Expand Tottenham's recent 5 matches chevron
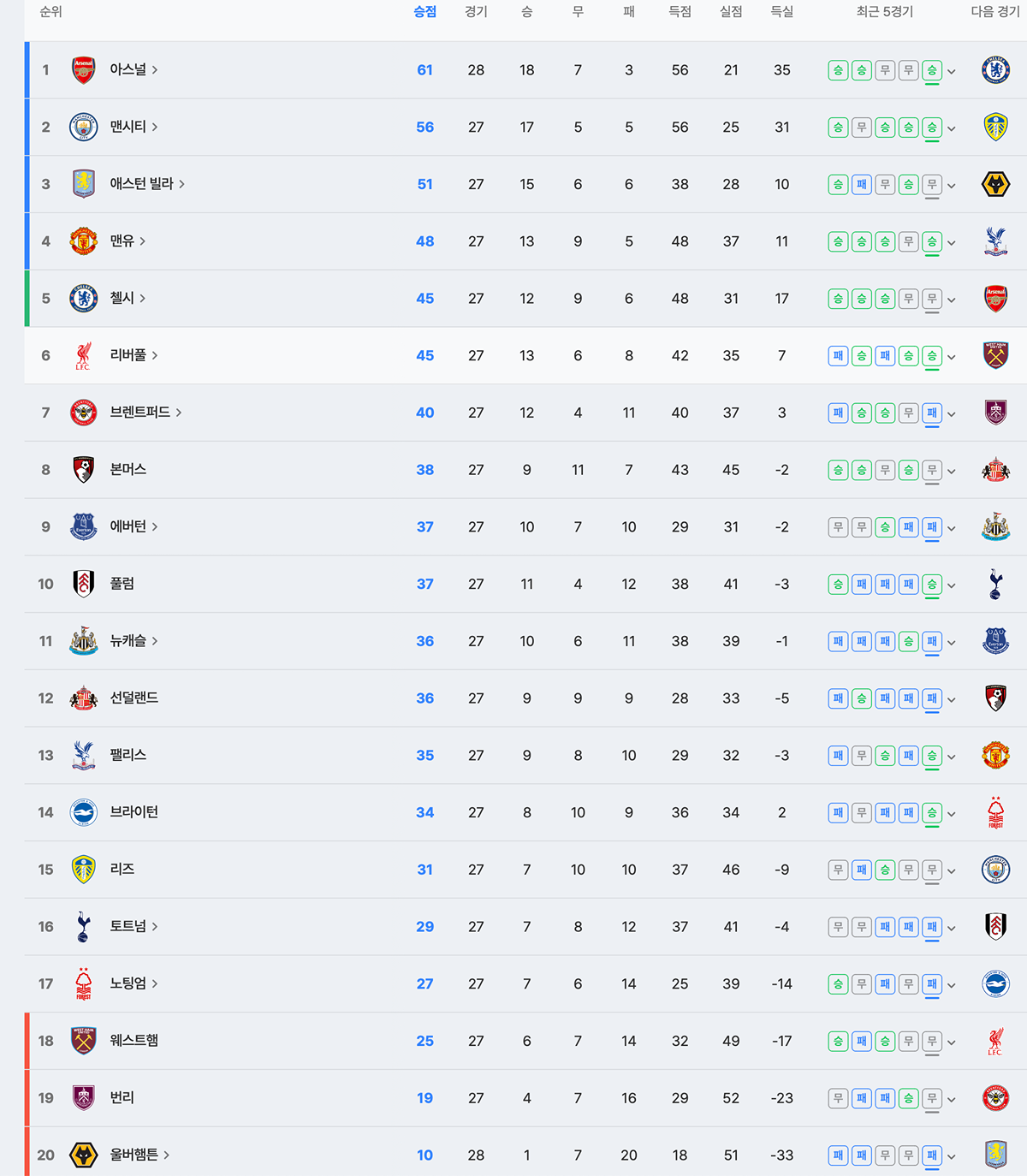 pyautogui.click(x=952, y=927)
